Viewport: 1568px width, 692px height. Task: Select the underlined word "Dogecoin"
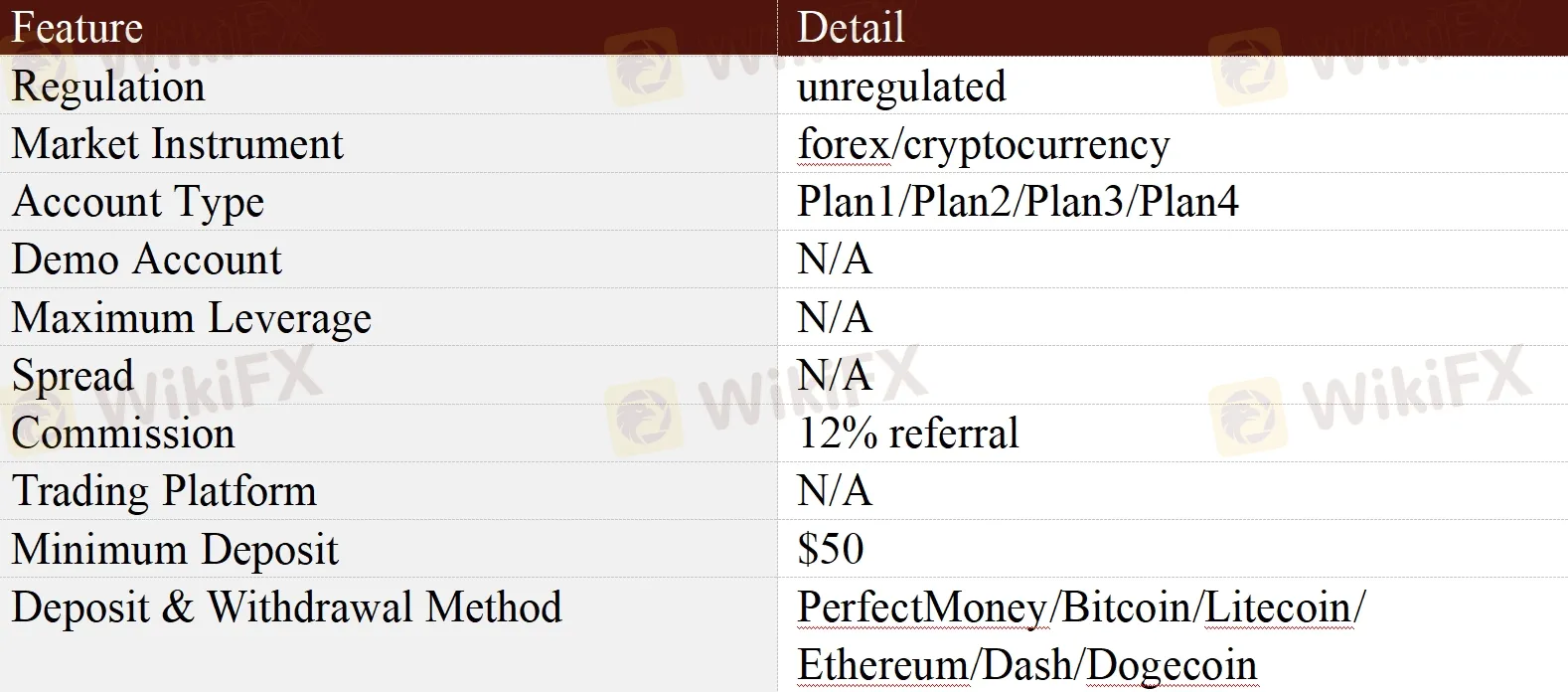pyautogui.click(x=1173, y=665)
